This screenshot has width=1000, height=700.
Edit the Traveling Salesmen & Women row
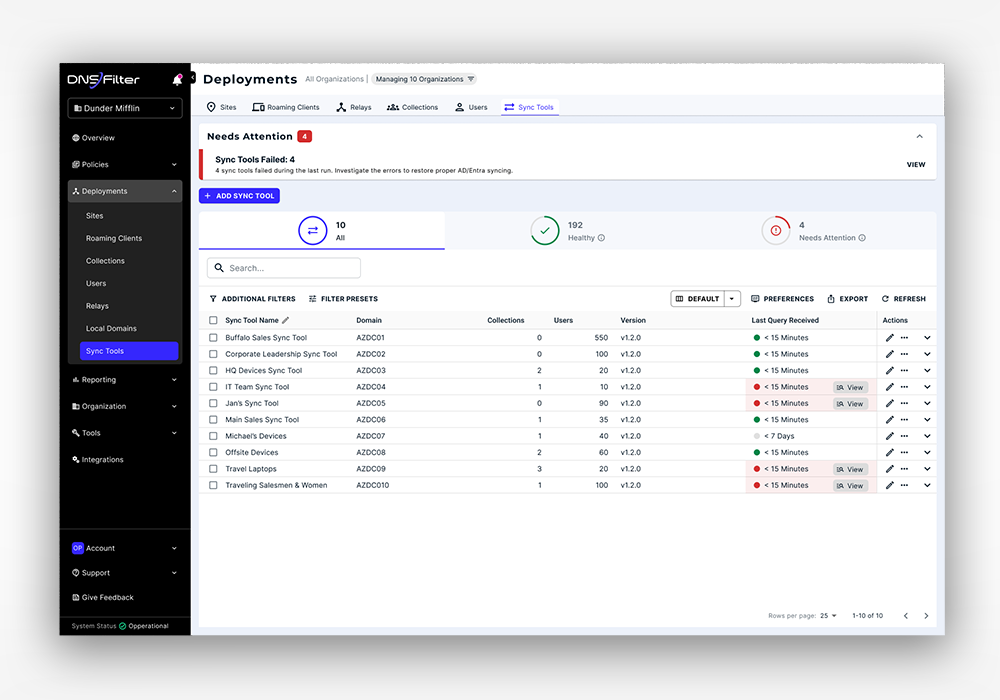click(890, 485)
